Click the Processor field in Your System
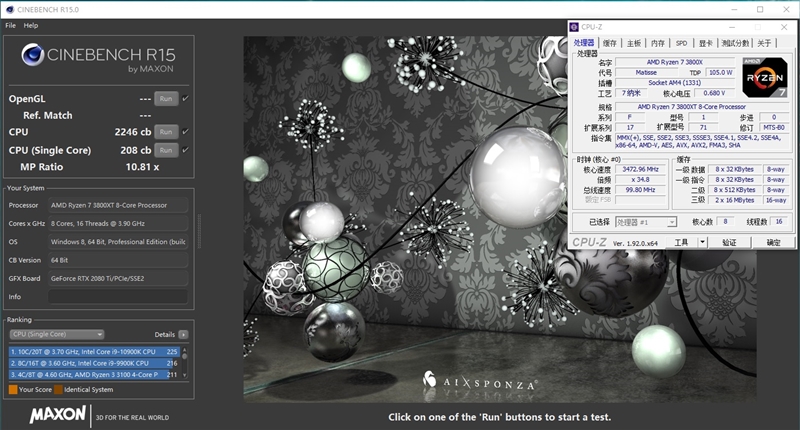800x430 pixels. pos(118,205)
